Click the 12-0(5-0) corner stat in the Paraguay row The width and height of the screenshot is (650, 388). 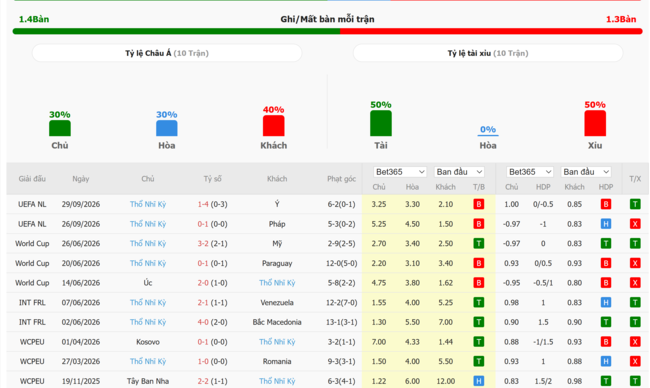pyautogui.click(x=342, y=263)
